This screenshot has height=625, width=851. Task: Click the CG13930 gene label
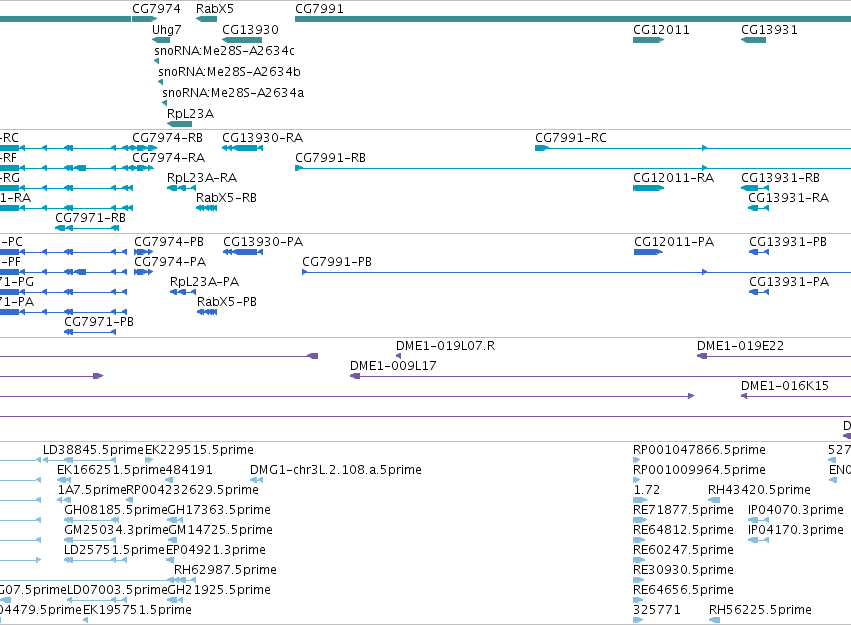[250, 30]
